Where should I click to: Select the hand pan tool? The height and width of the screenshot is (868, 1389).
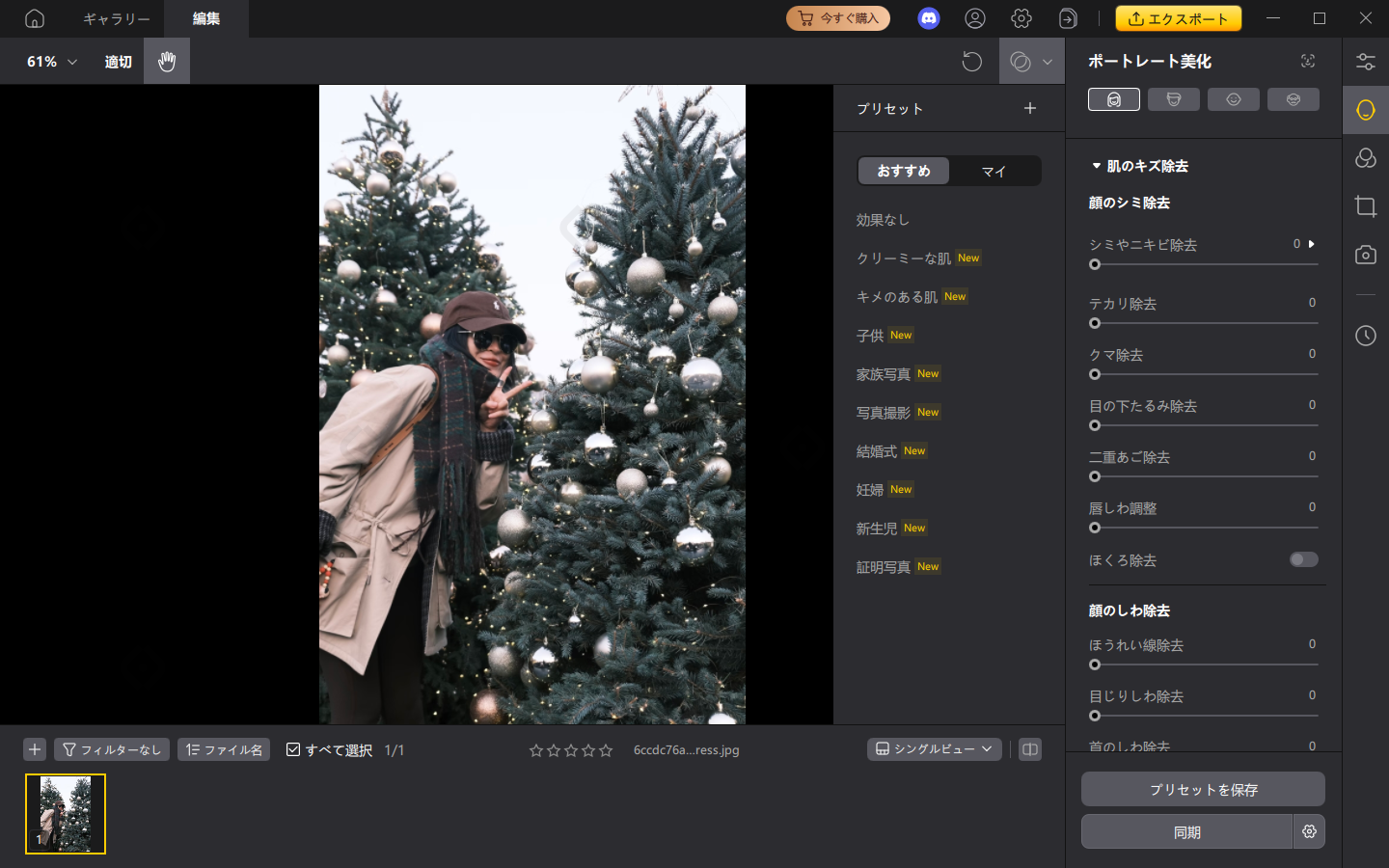click(167, 62)
